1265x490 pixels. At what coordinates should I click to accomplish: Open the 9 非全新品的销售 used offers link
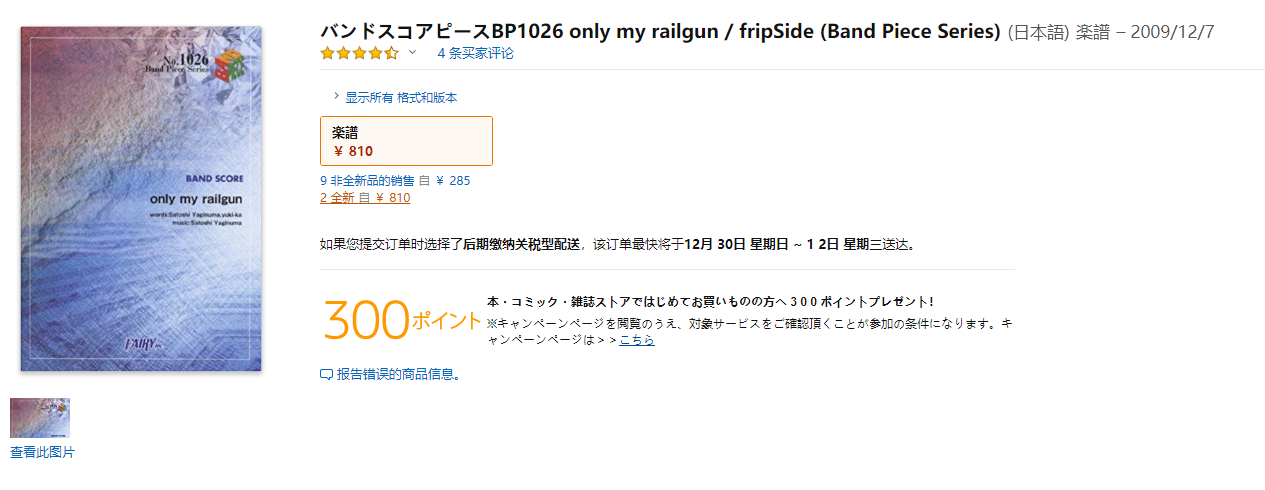395,181
